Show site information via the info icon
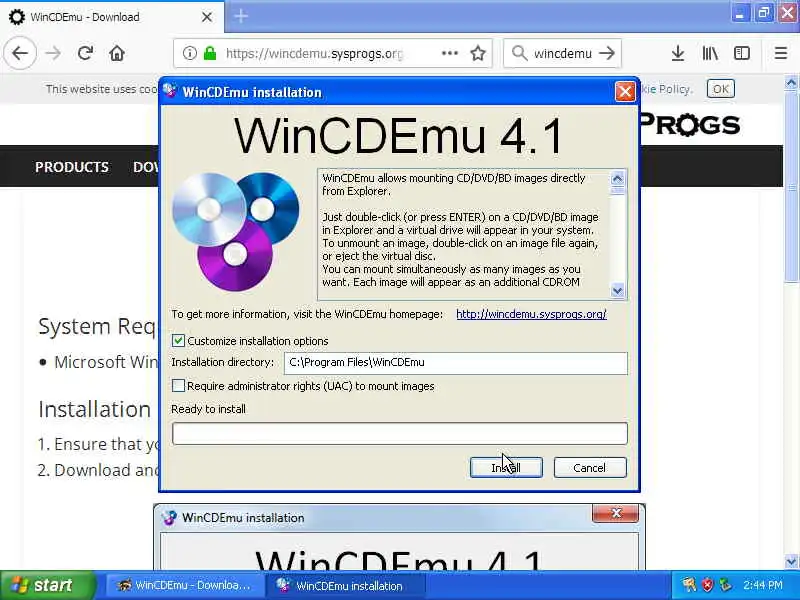Screen dimensions: 800x600 point(189,53)
